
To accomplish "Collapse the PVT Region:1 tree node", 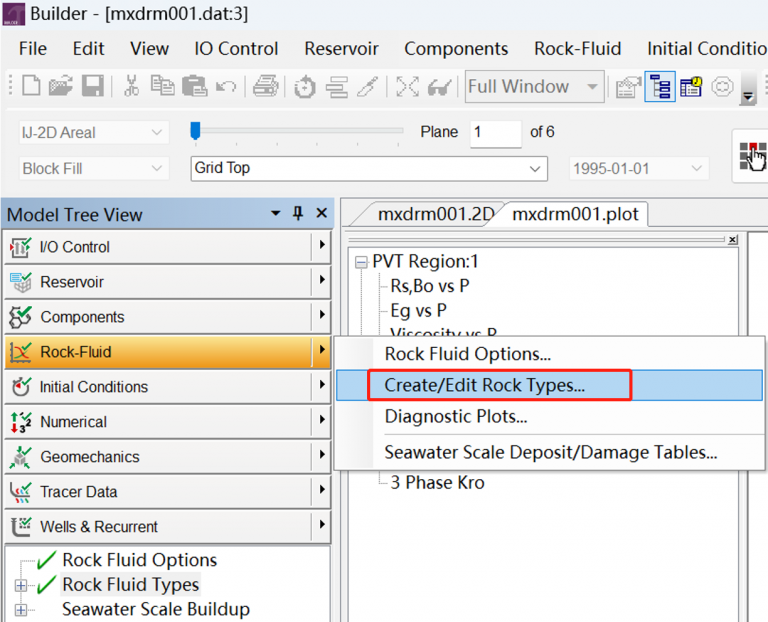I will [361, 262].
